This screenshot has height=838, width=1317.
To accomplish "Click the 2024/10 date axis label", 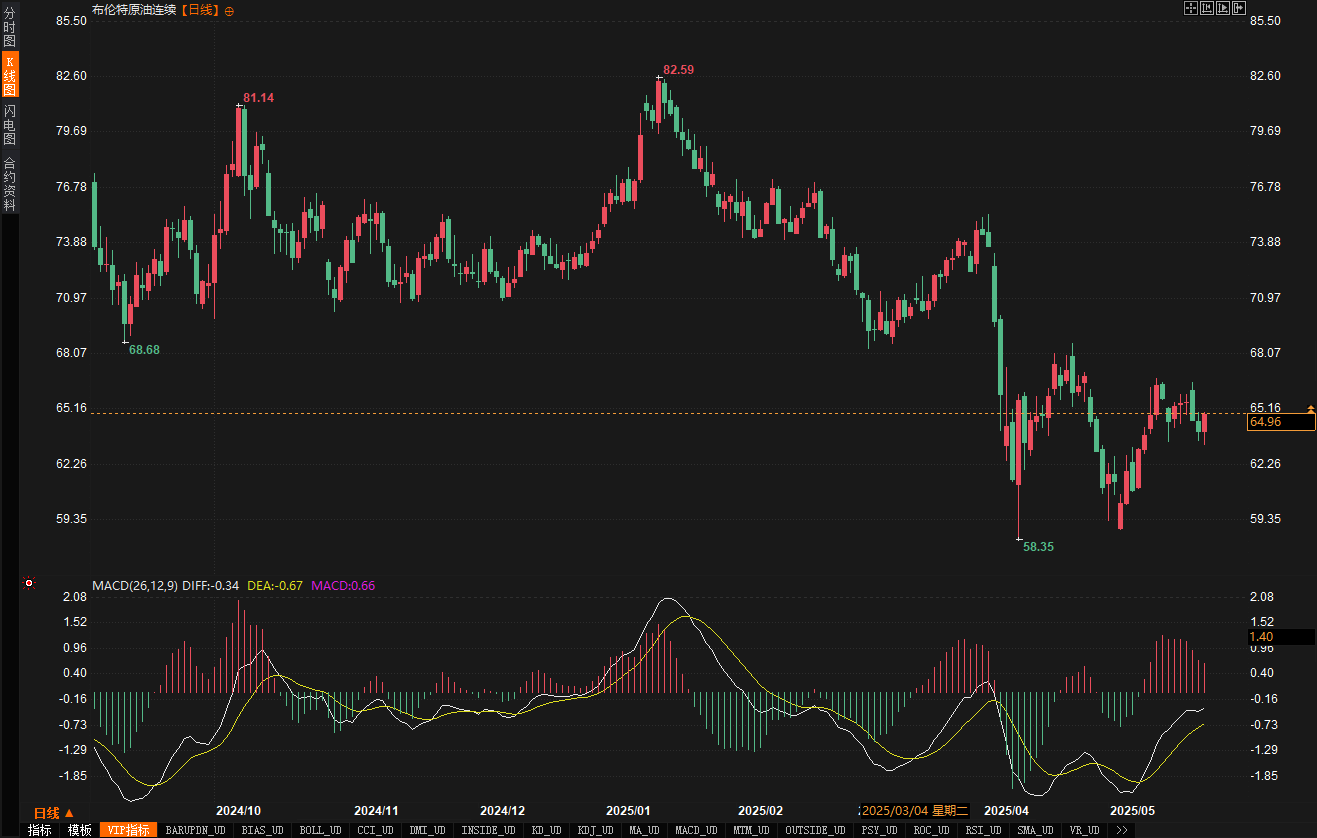I will (239, 811).
